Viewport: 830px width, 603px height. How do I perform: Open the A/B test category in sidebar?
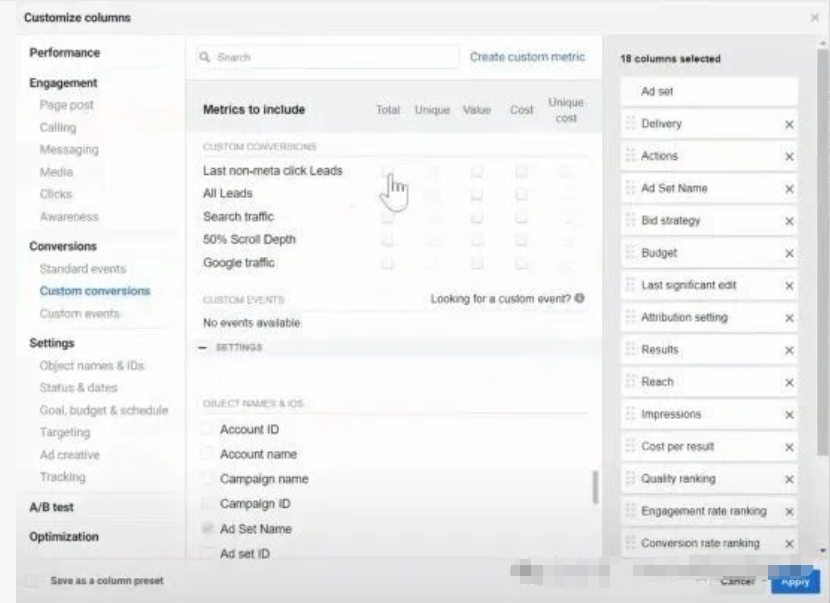[52, 507]
